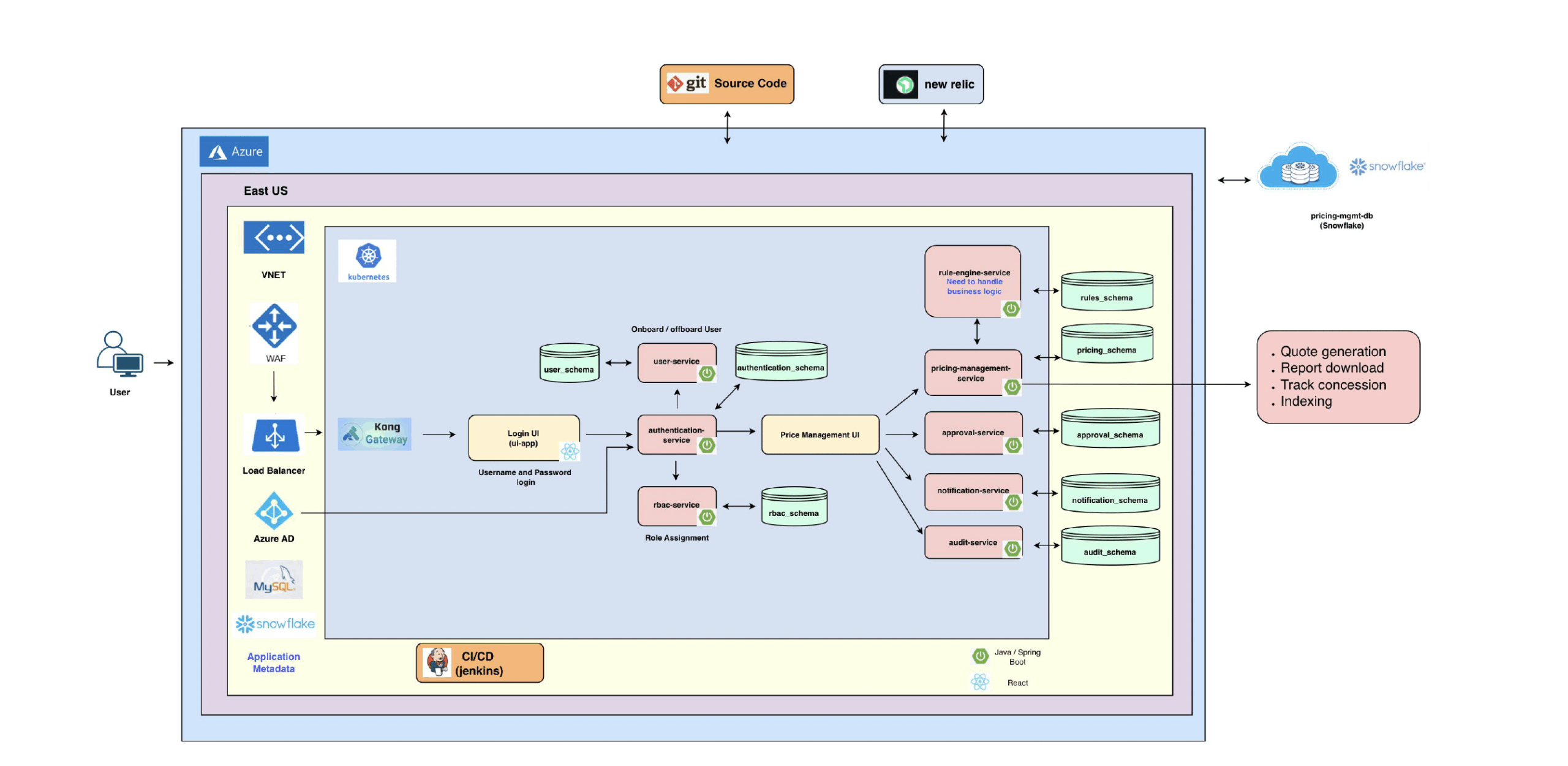Select the Spring Boot icon in legend
Screen dimensions: 1568x766
tap(981, 654)
